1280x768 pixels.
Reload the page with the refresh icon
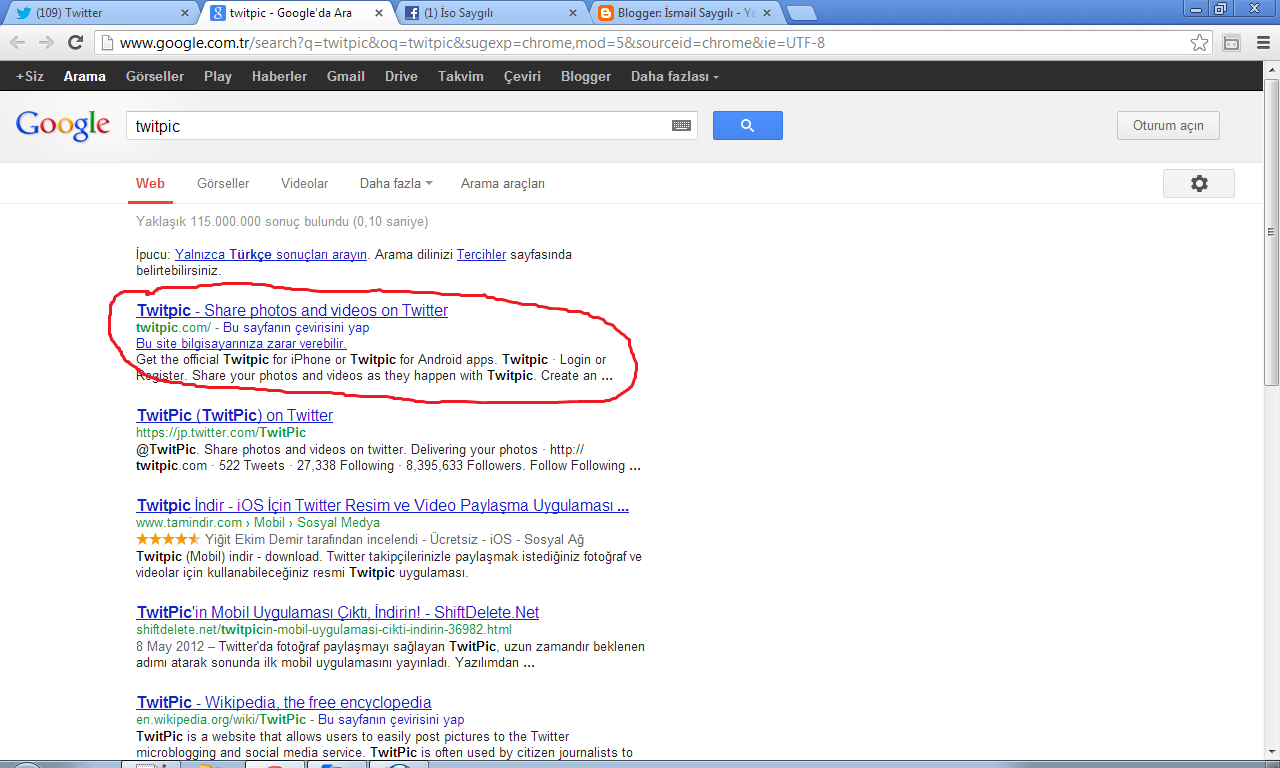coord(75,43)
